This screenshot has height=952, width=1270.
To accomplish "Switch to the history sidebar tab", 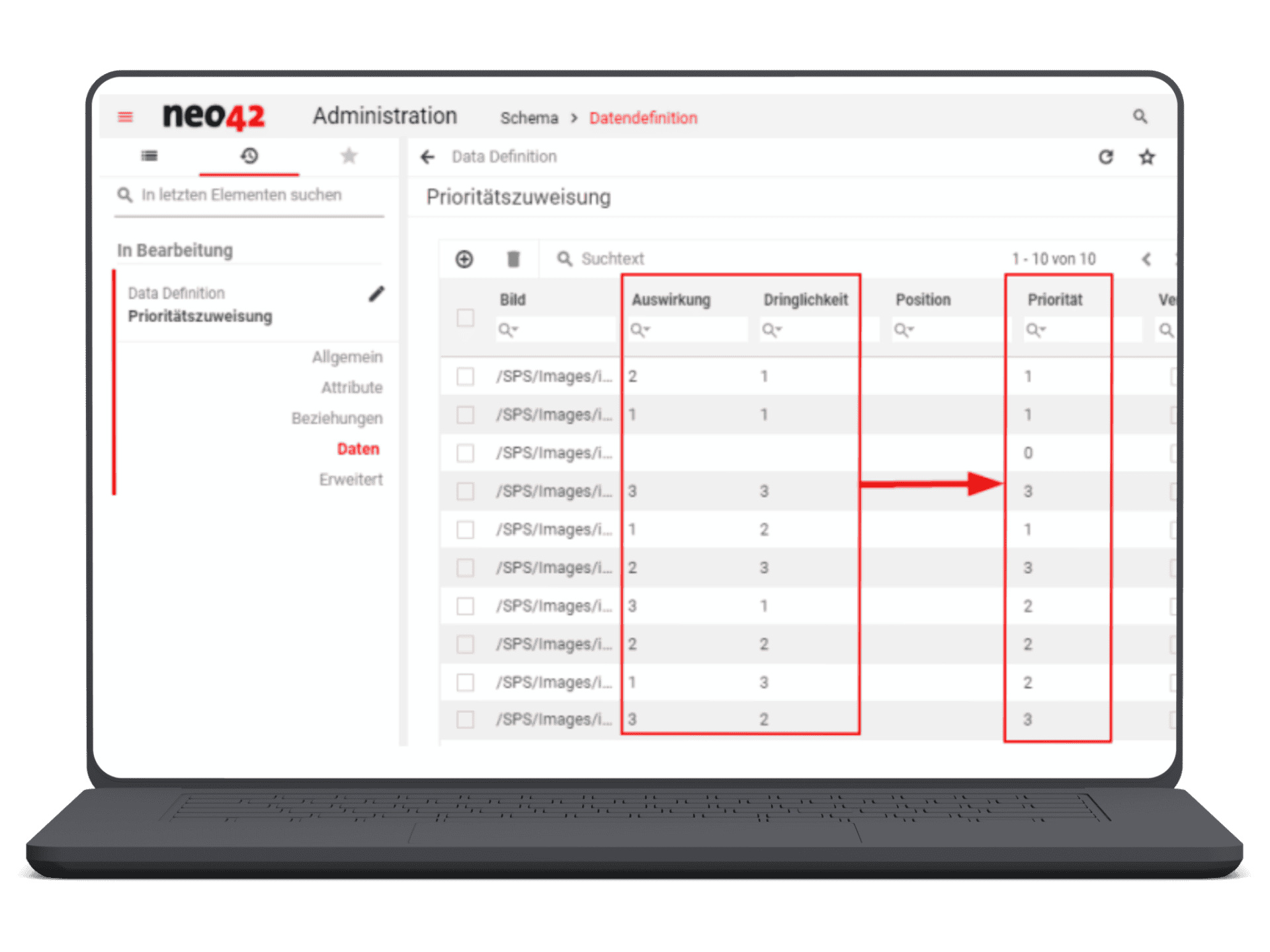I will tap(249, 156).
